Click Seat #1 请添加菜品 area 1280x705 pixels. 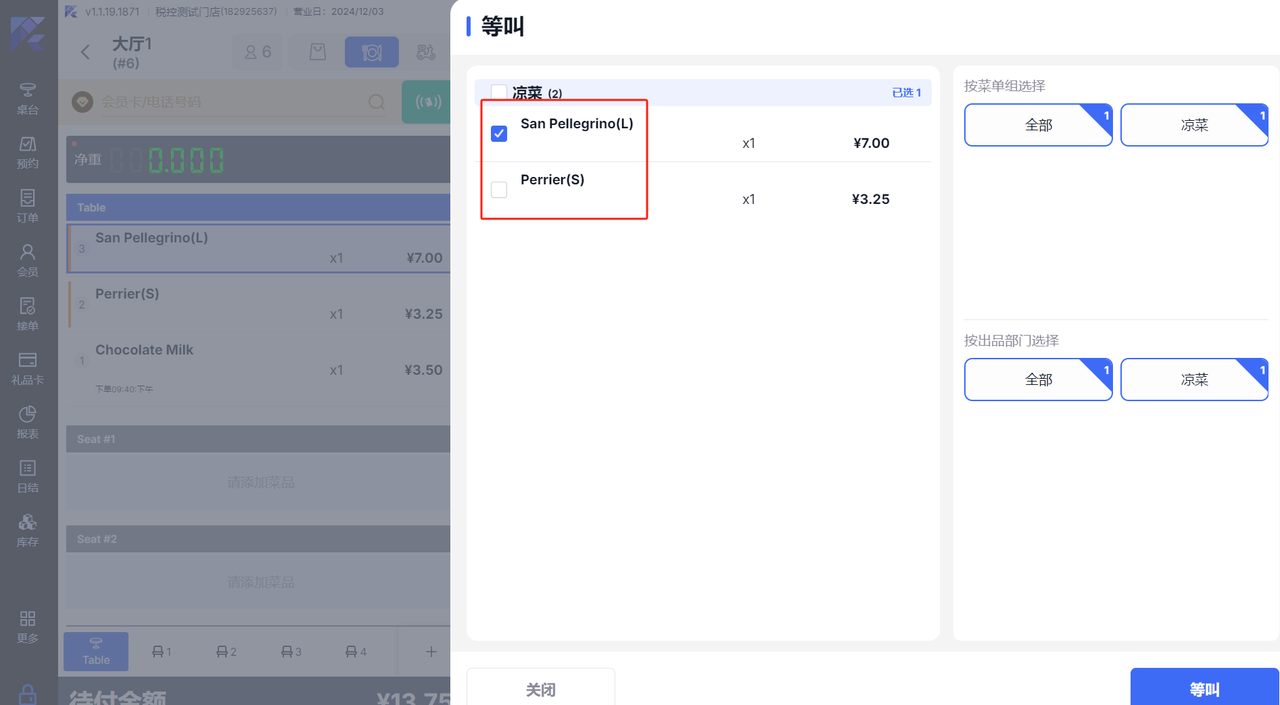[x=258, y=482]
